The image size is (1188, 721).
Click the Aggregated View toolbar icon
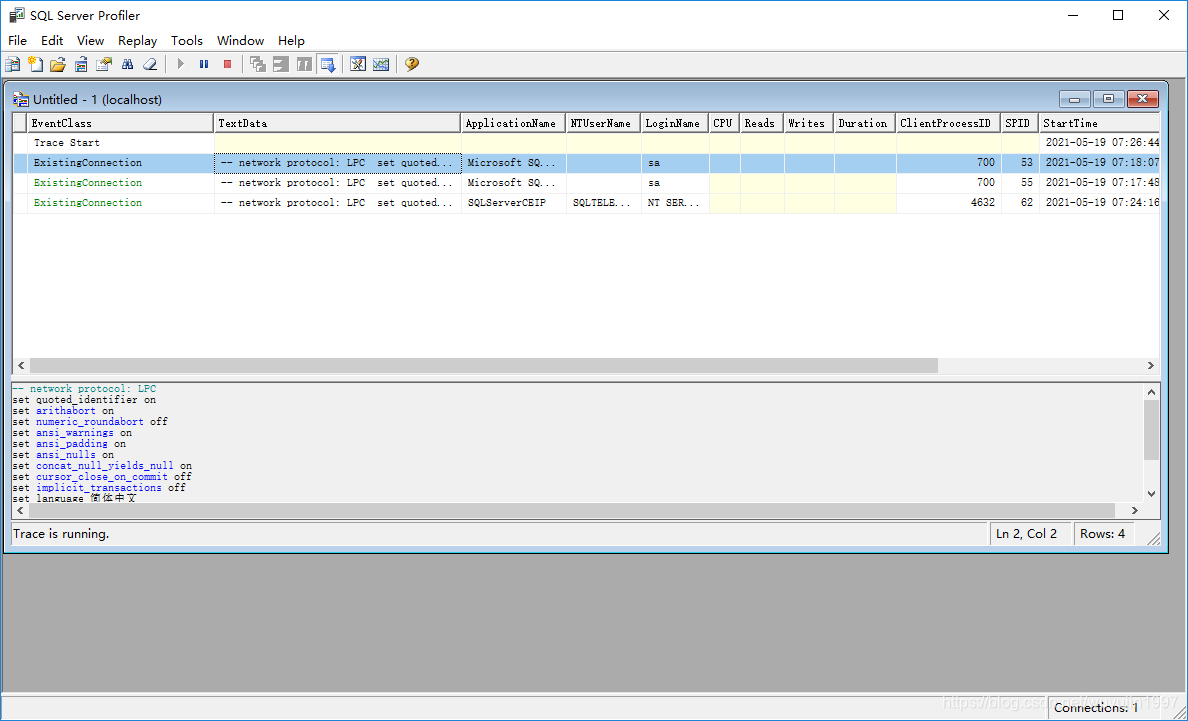[x=281, y=64]
